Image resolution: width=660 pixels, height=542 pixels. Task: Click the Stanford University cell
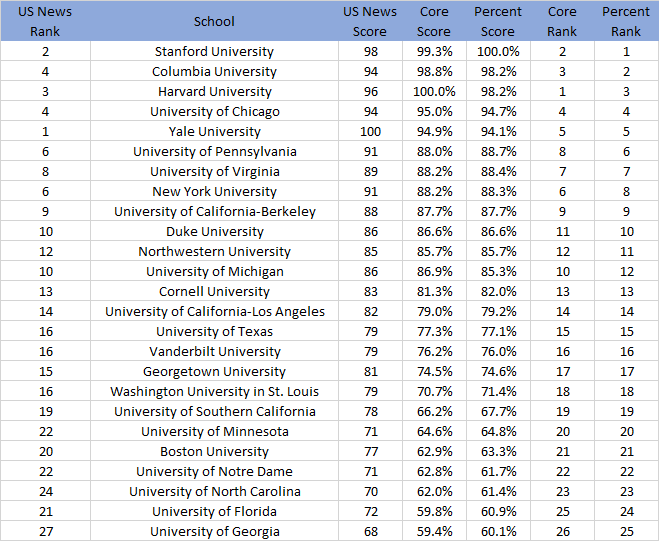coord(214,51)
